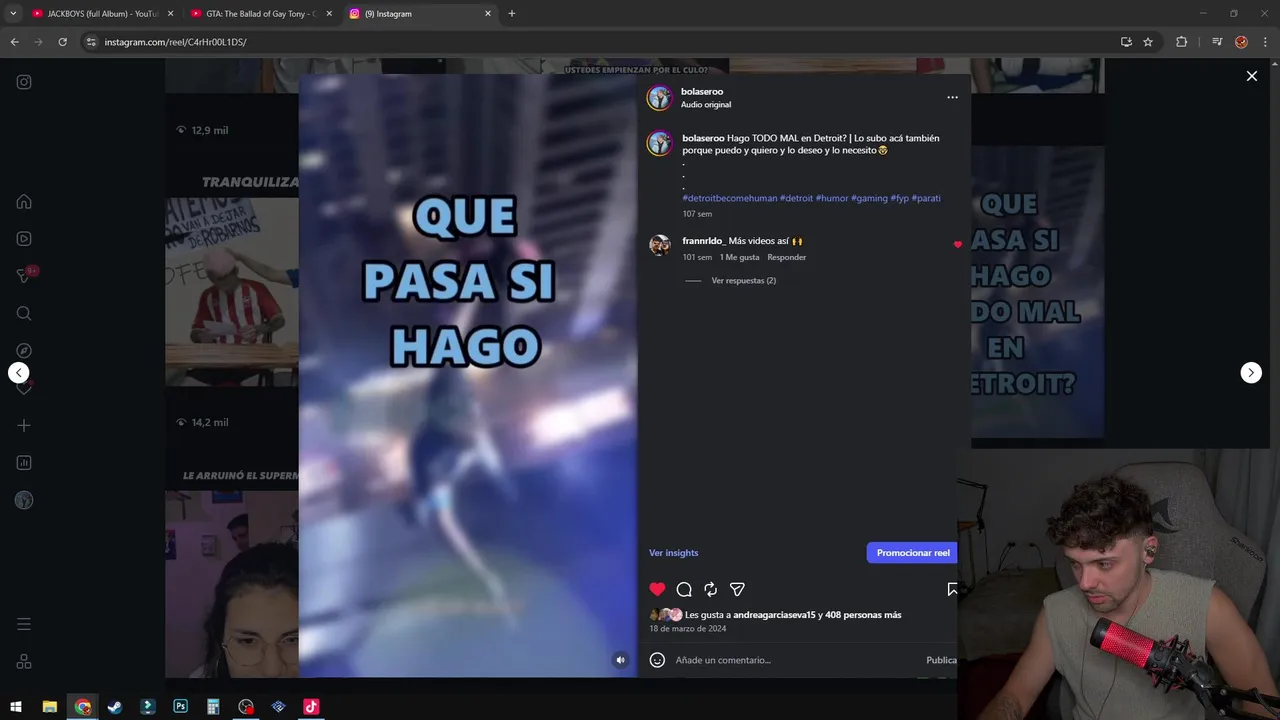Open andreagarciaseva15 from the likes line
Image resolution: width=1280 pixels, height=720 pixels.
click(775, 615)
